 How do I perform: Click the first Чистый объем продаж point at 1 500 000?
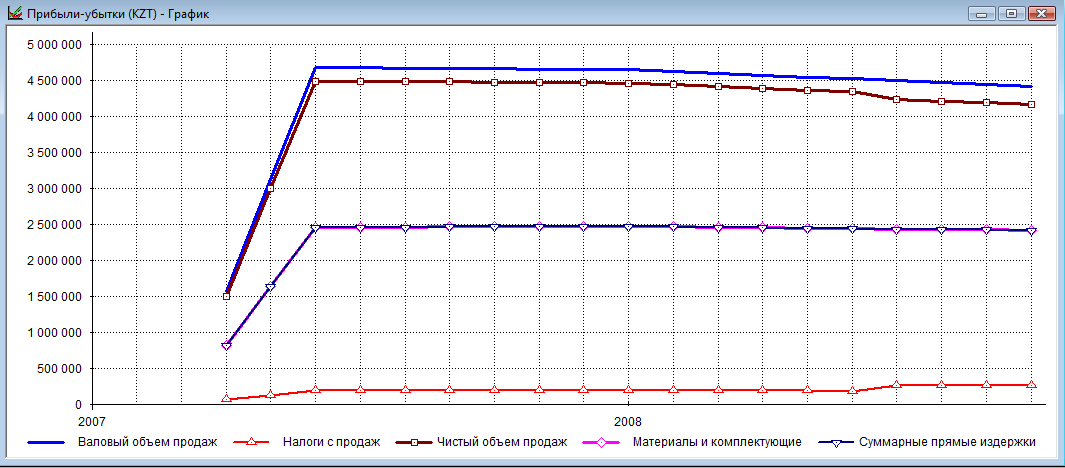(x=226, y=296)
